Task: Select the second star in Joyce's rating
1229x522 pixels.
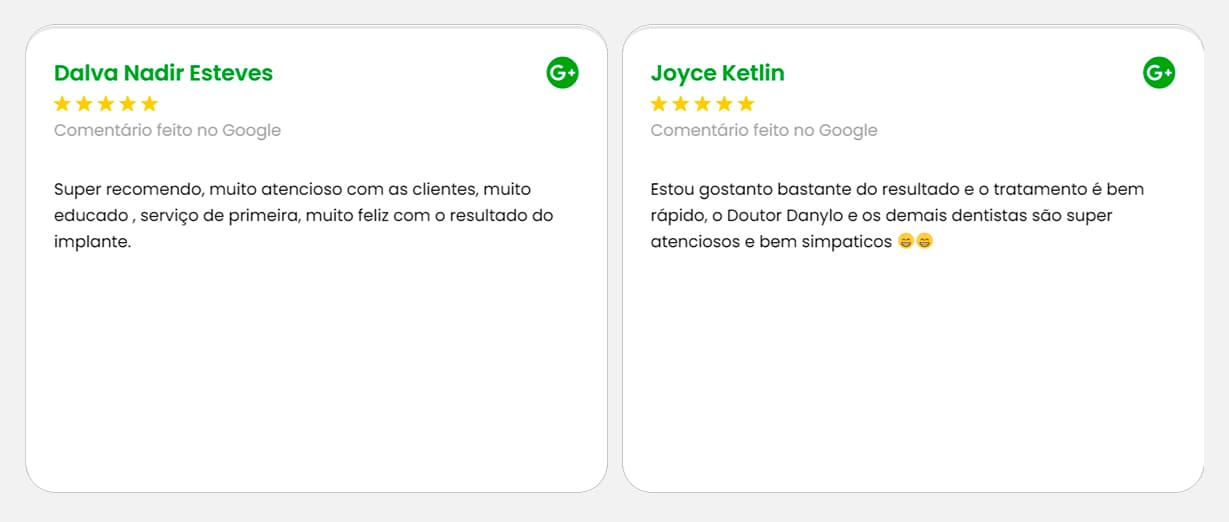Action: tap(681, 104)
